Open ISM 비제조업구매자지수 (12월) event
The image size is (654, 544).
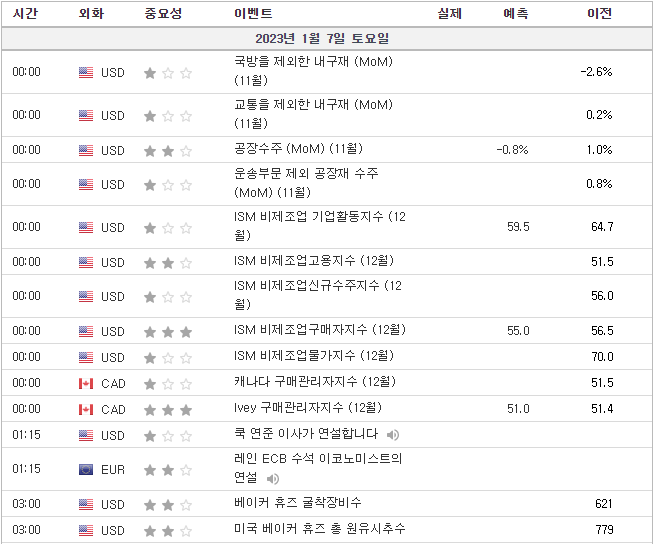319,330
